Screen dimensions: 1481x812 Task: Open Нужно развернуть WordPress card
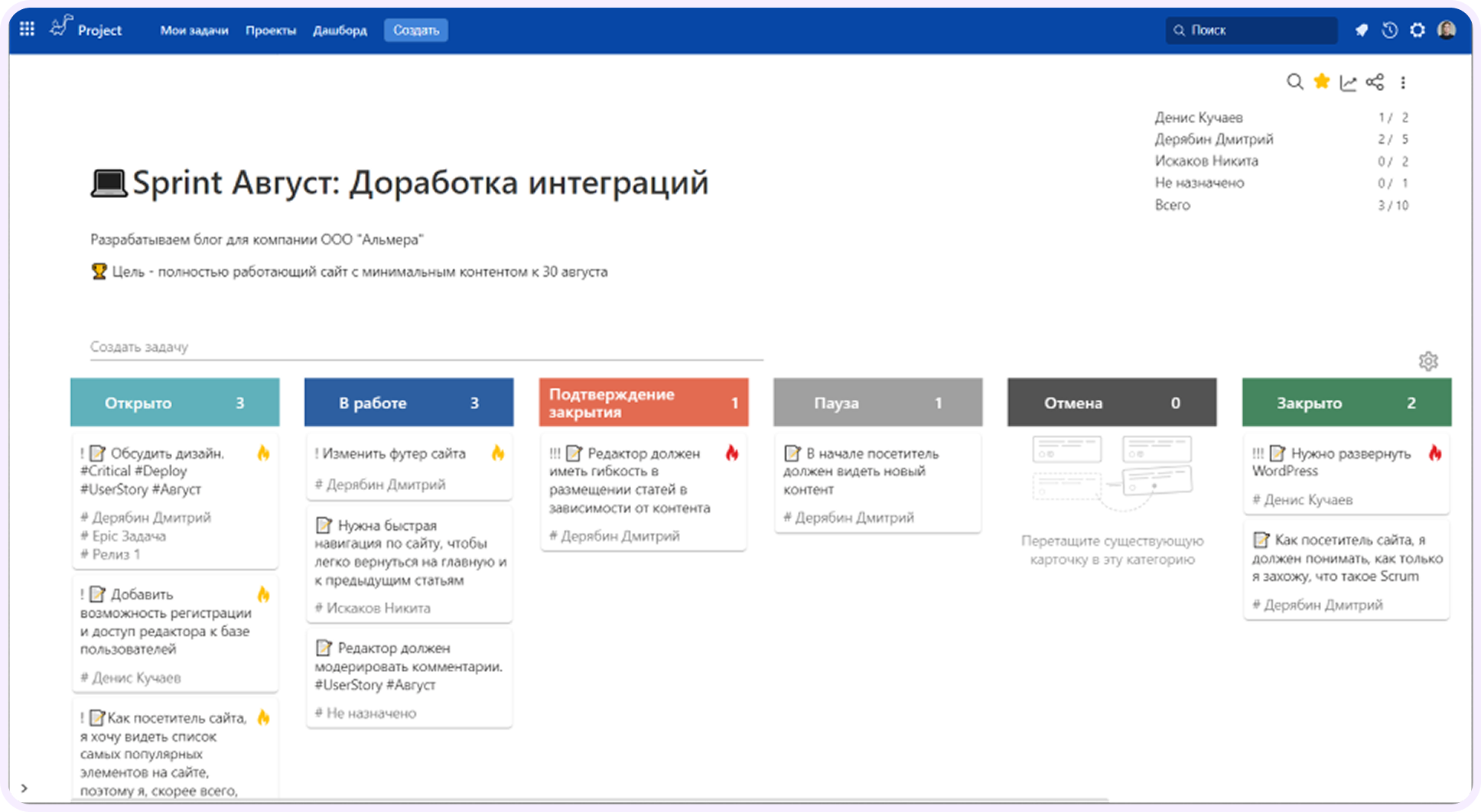(1346, 474)
